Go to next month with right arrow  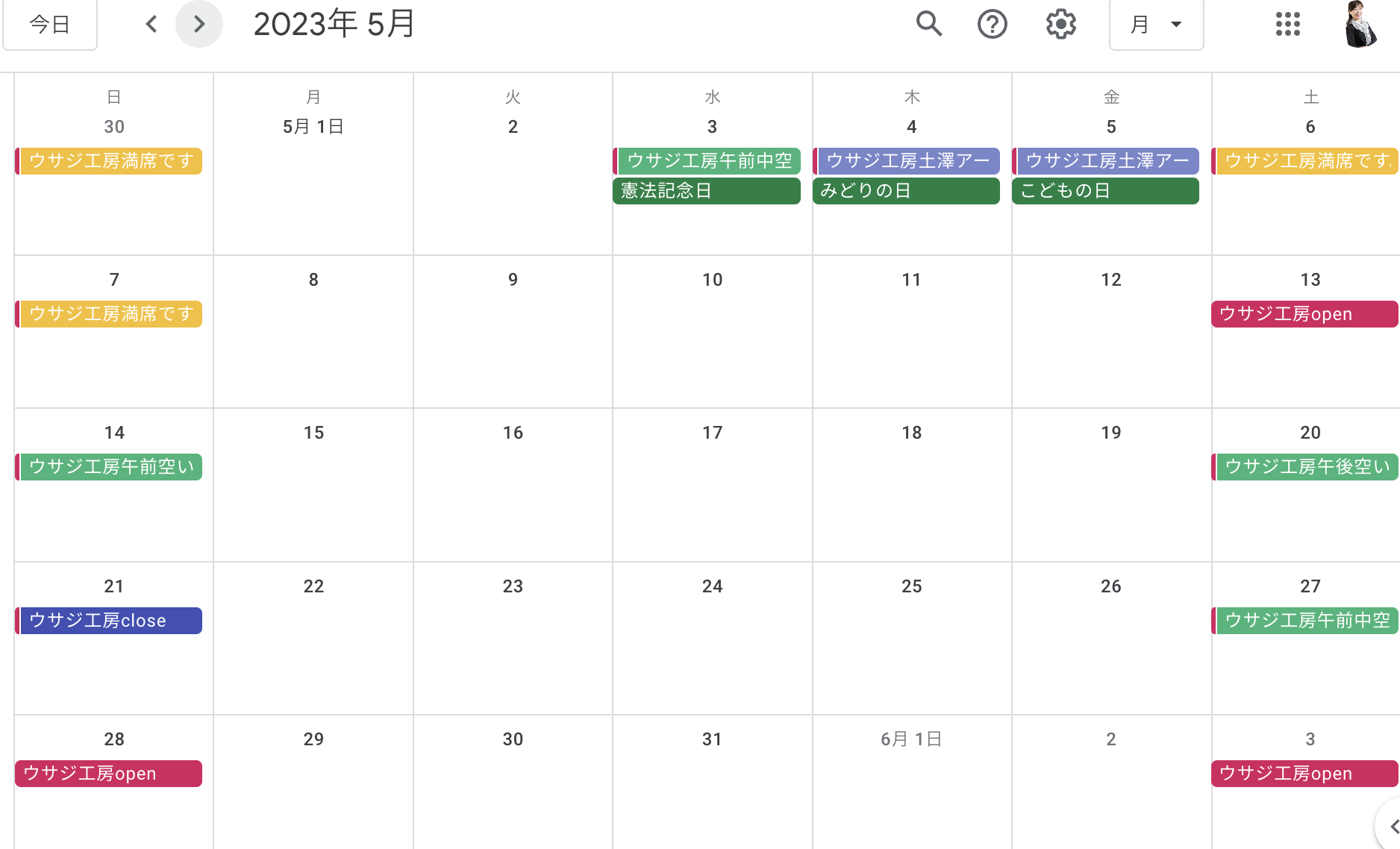coord(199,24)
